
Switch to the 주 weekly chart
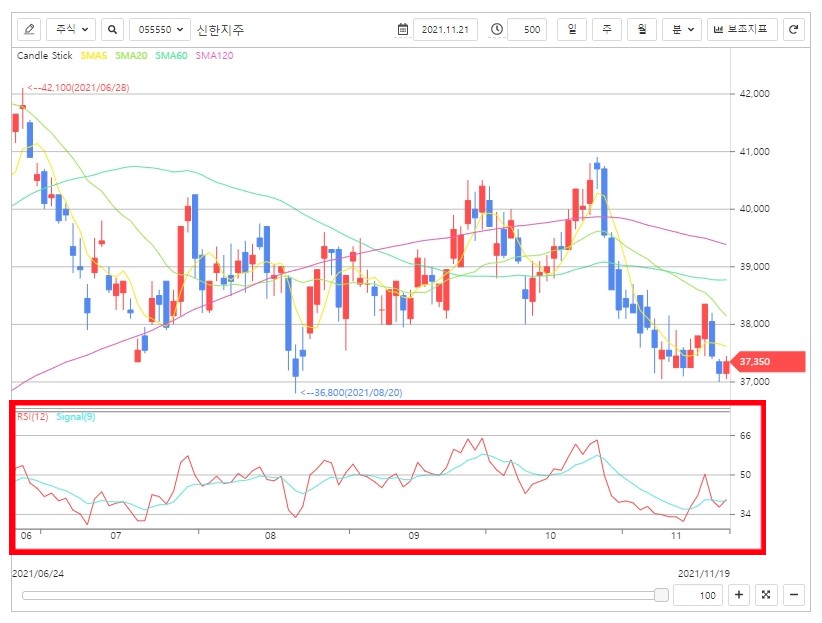[x=607, y=29]
